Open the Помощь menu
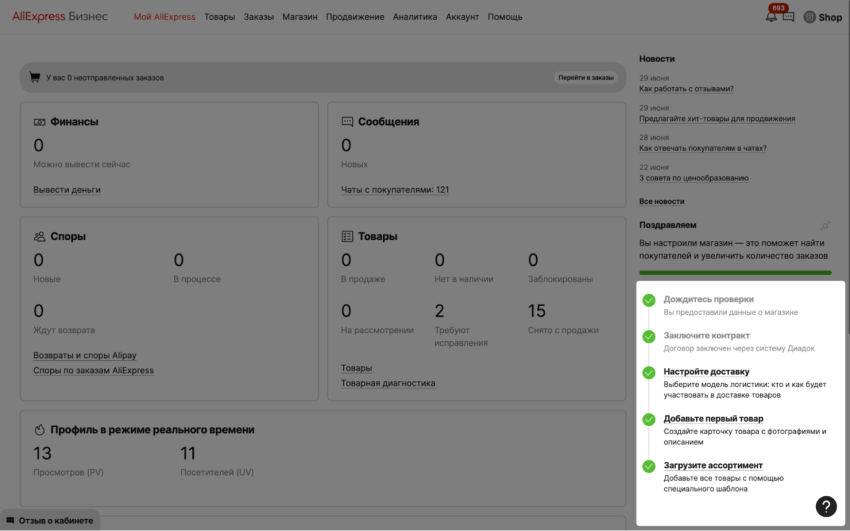Screen dimensions: 850x531 pyautogui.click(x=505, y=17)
